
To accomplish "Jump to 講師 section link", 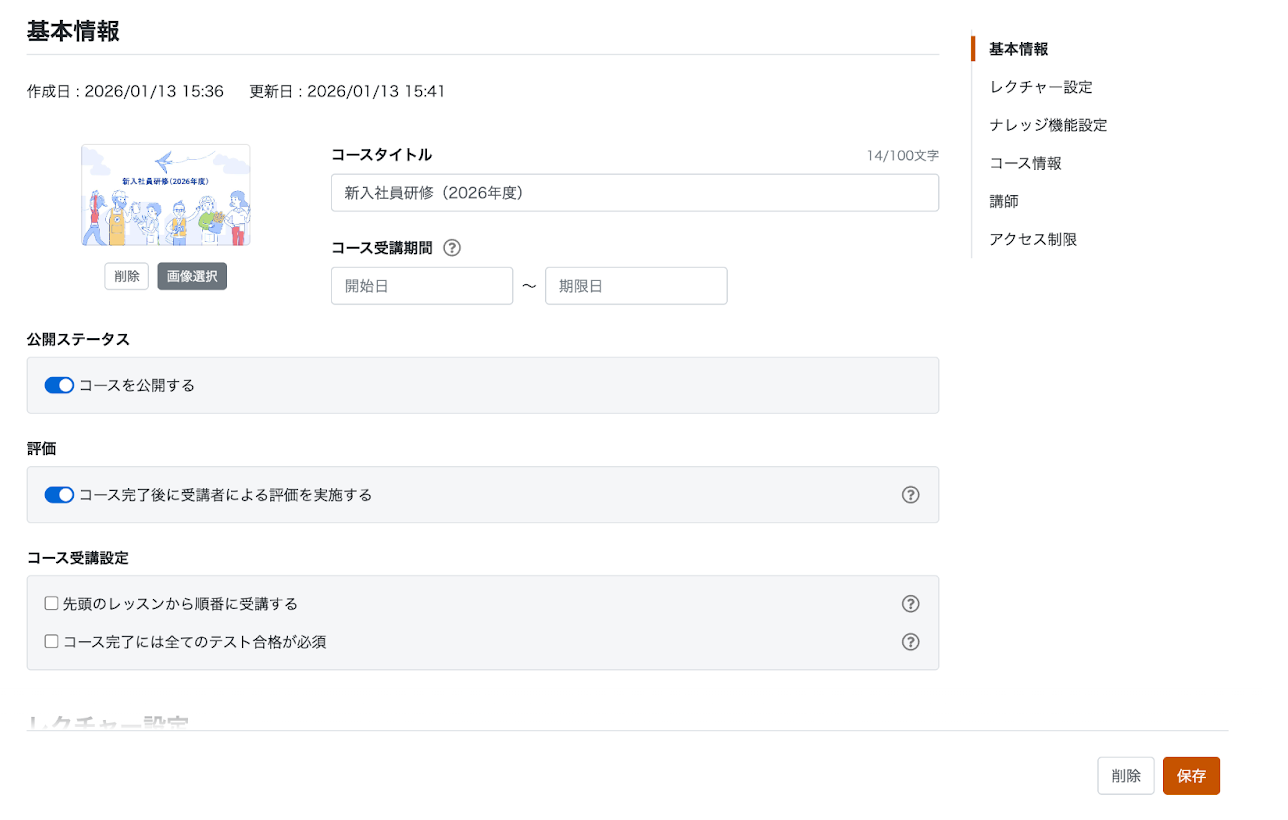I will 1004,201.
